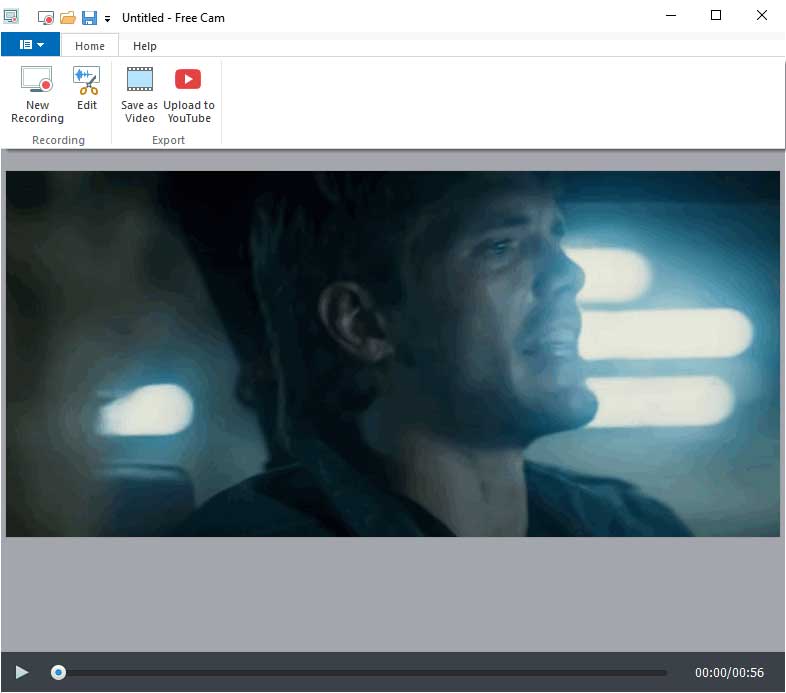Click the Free Cam app icon in title bar
The height and width of the screenshot is (693, 786).
(12, 17)
